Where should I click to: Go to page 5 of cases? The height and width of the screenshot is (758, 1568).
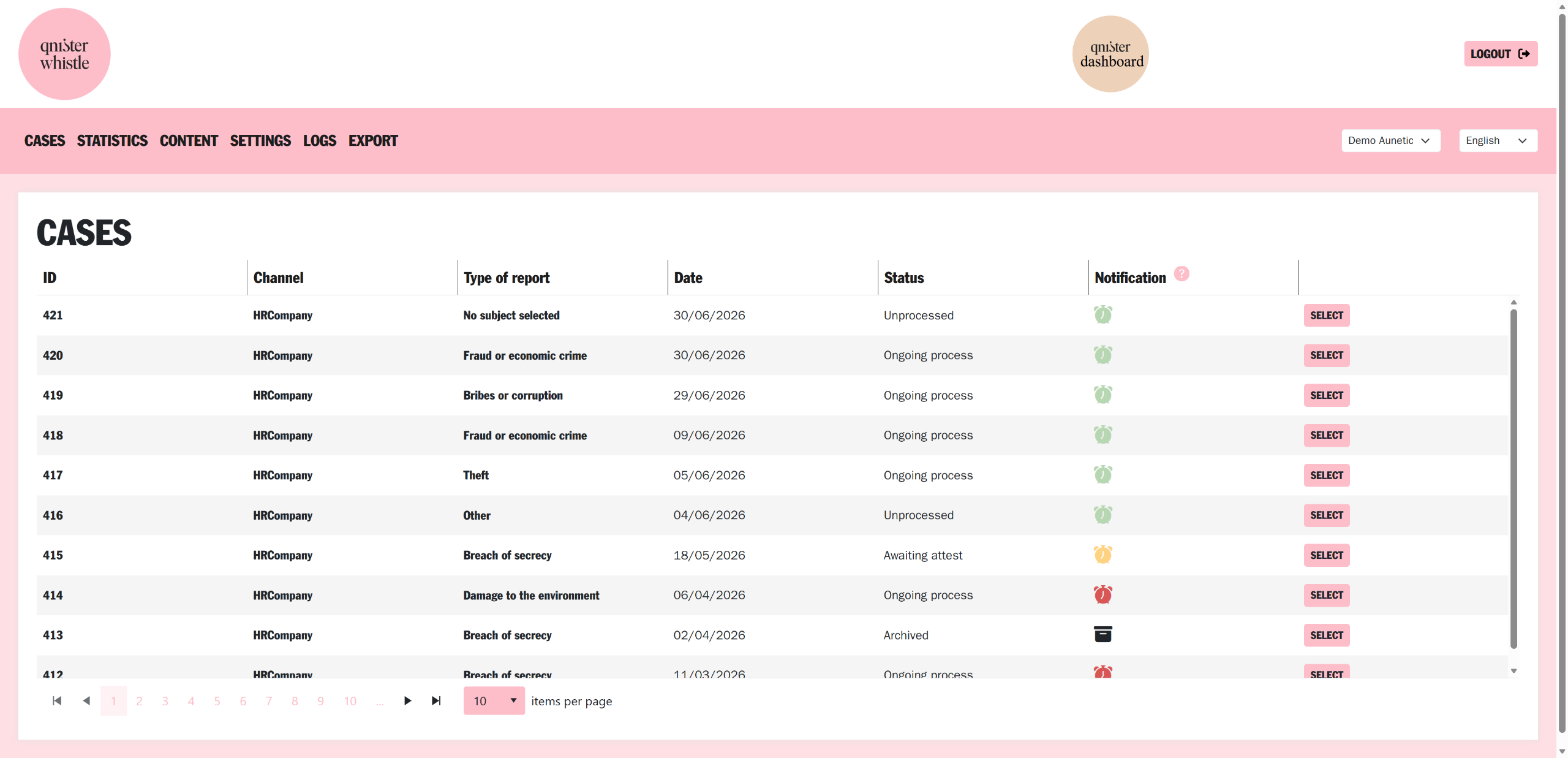(x=217, y=700)
